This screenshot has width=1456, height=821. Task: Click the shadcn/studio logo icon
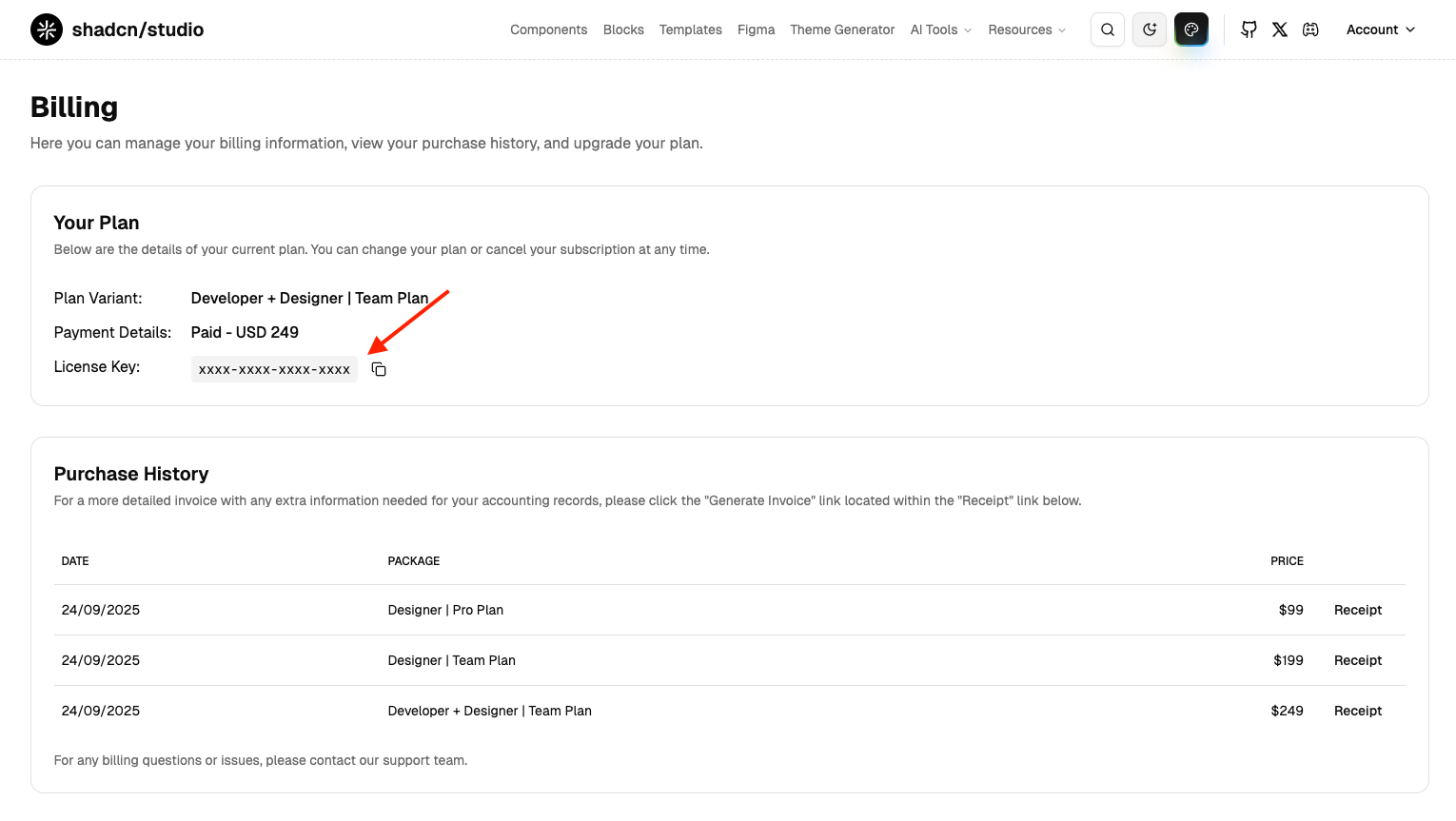[x=47, y=29]
